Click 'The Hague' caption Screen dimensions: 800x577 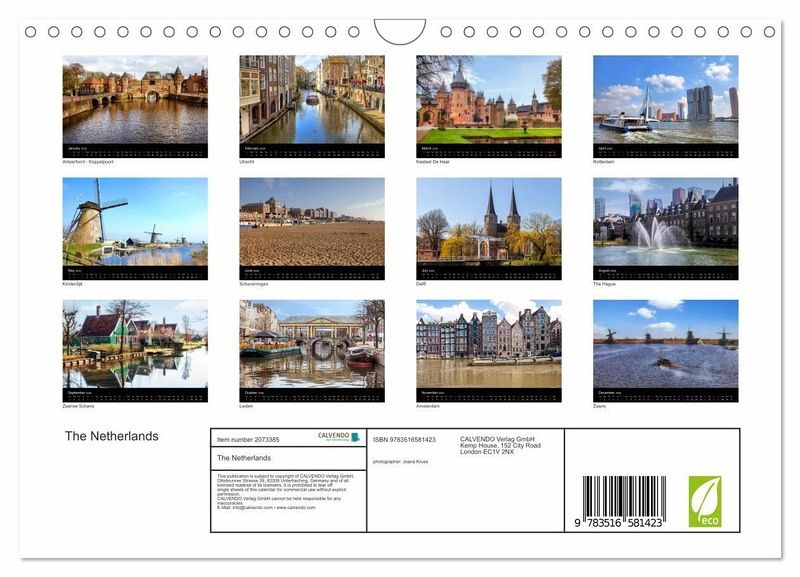604,284
